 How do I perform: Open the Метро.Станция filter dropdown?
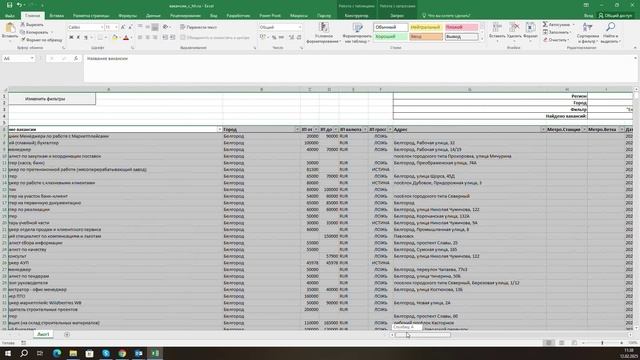pyautogui.click(x=584, y=129)
